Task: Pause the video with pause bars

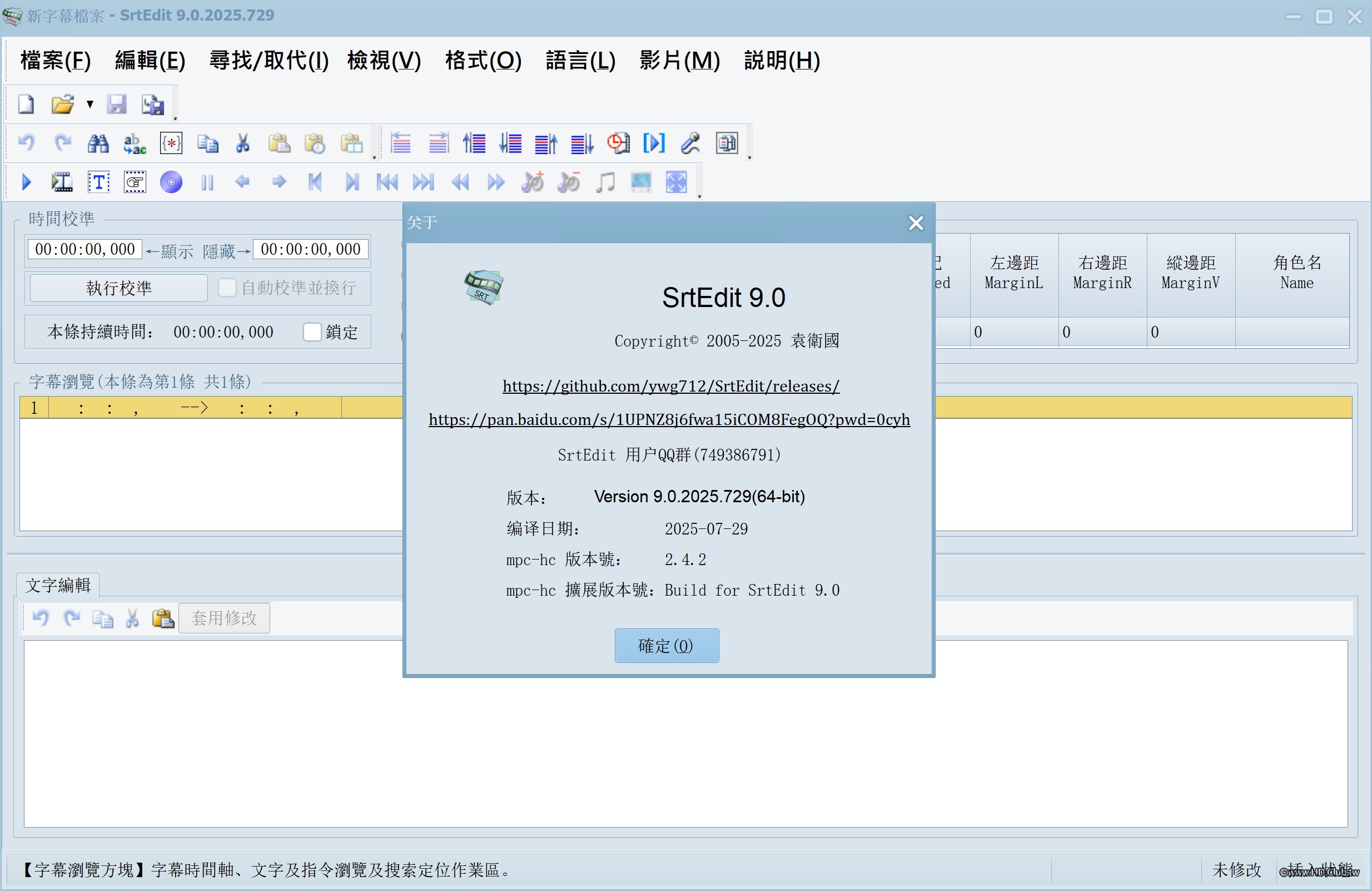Action: point(207,183)
